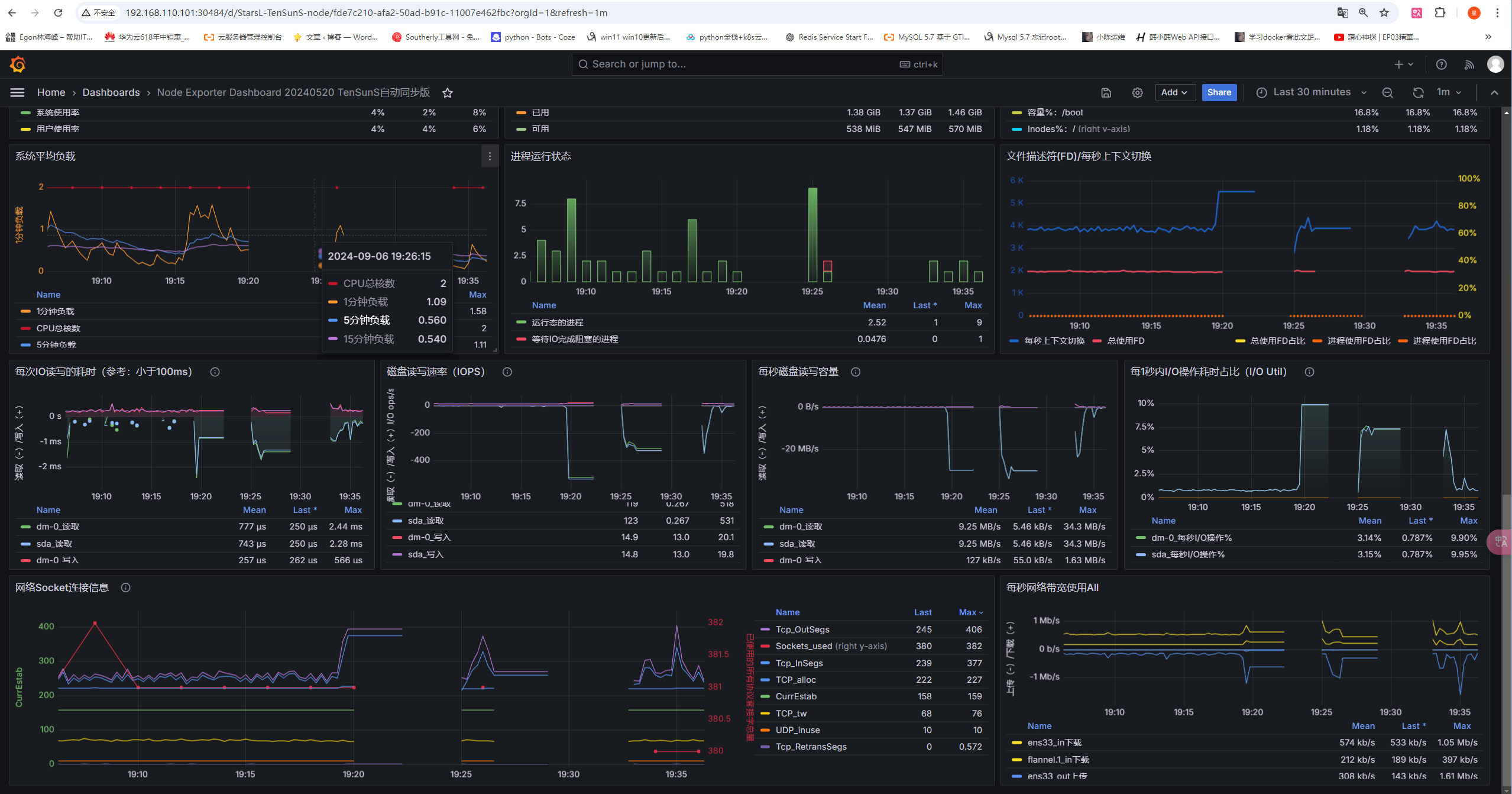
Task: Click info icon beside 每秒磁盘读写容量
Action: [x=856, y=372]
